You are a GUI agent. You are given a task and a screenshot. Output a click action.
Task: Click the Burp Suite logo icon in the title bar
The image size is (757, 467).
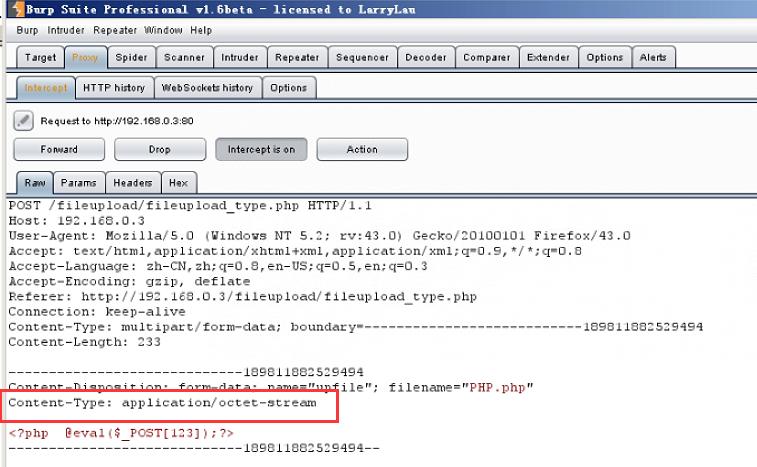point(17,9)
